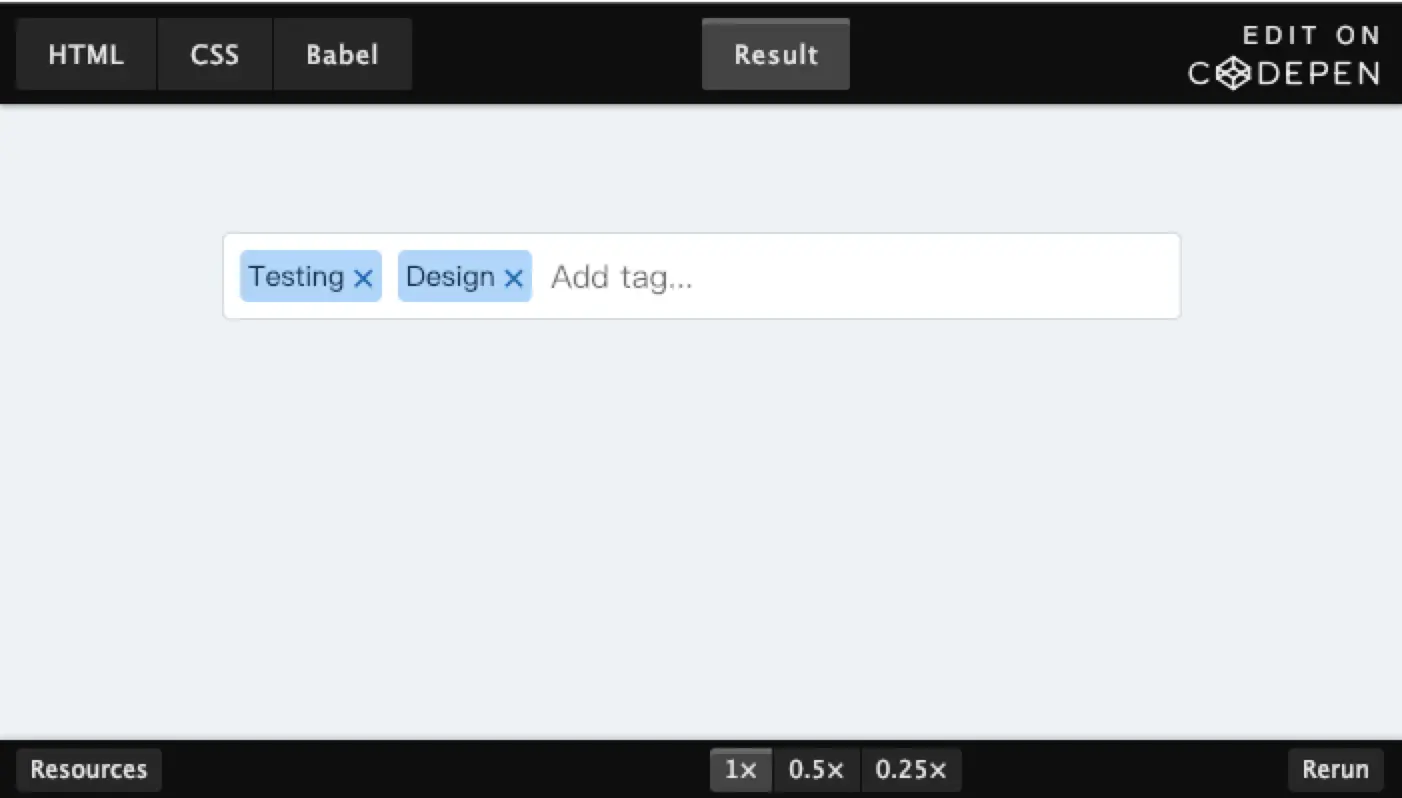
Task: Set preview zoom to 1x
Action: coord(741,770)
